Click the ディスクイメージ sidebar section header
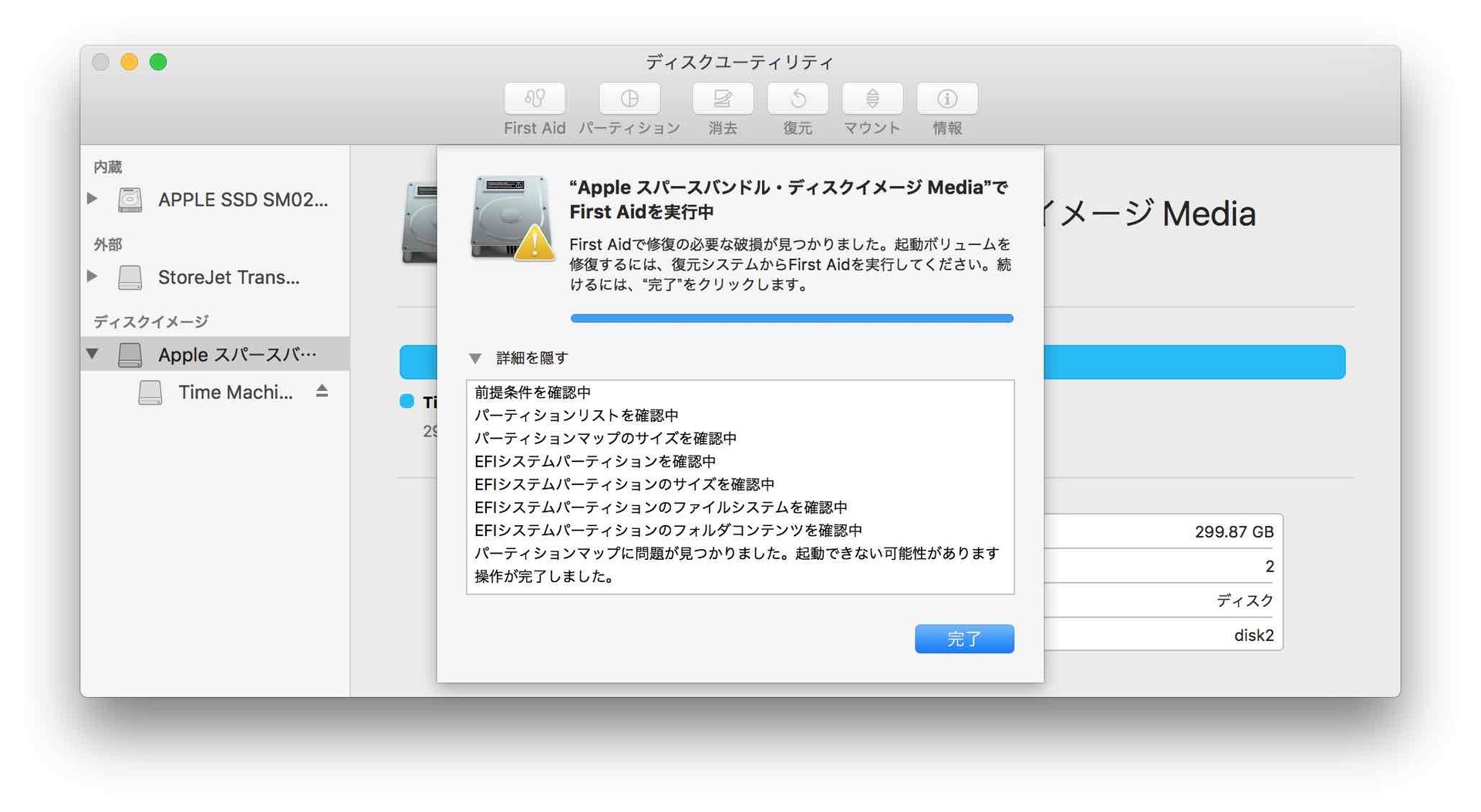The image size is (1481, 812). (151, 321)
